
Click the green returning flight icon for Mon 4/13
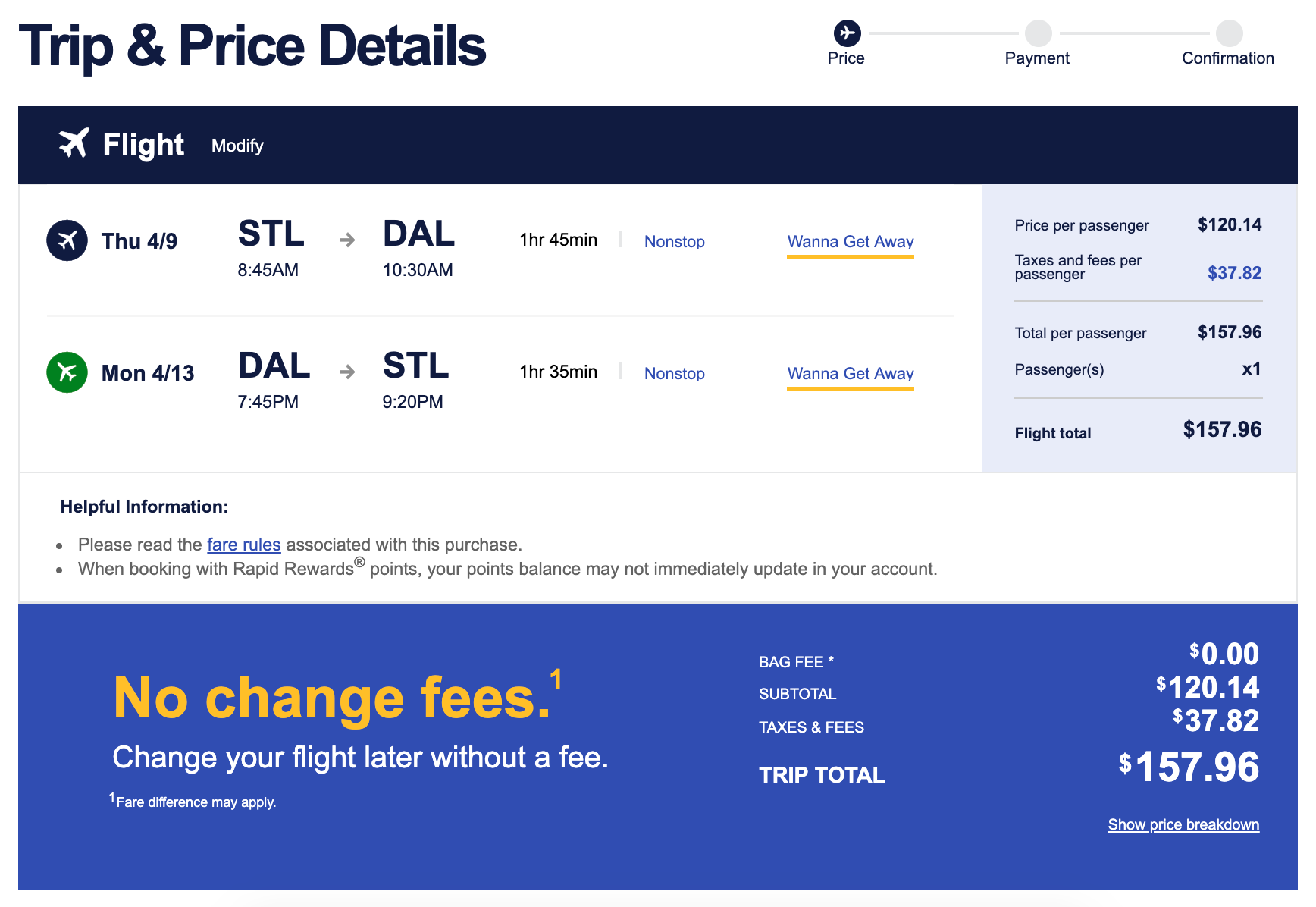pos(67,372)
